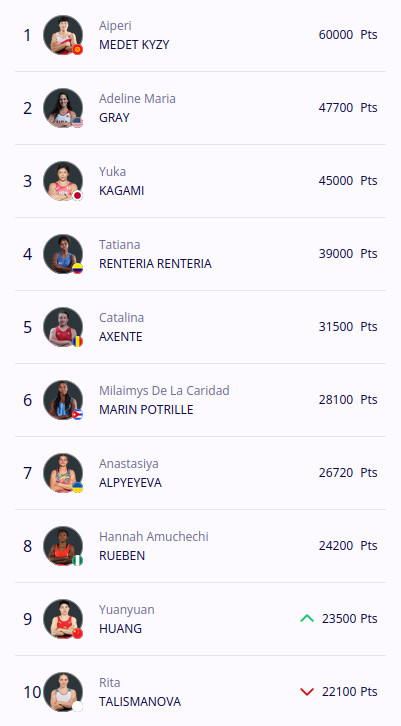This screenshot has width=401, height=726.
Task: Click the 60000 Pts score of rank one
Action: (348, 35)
